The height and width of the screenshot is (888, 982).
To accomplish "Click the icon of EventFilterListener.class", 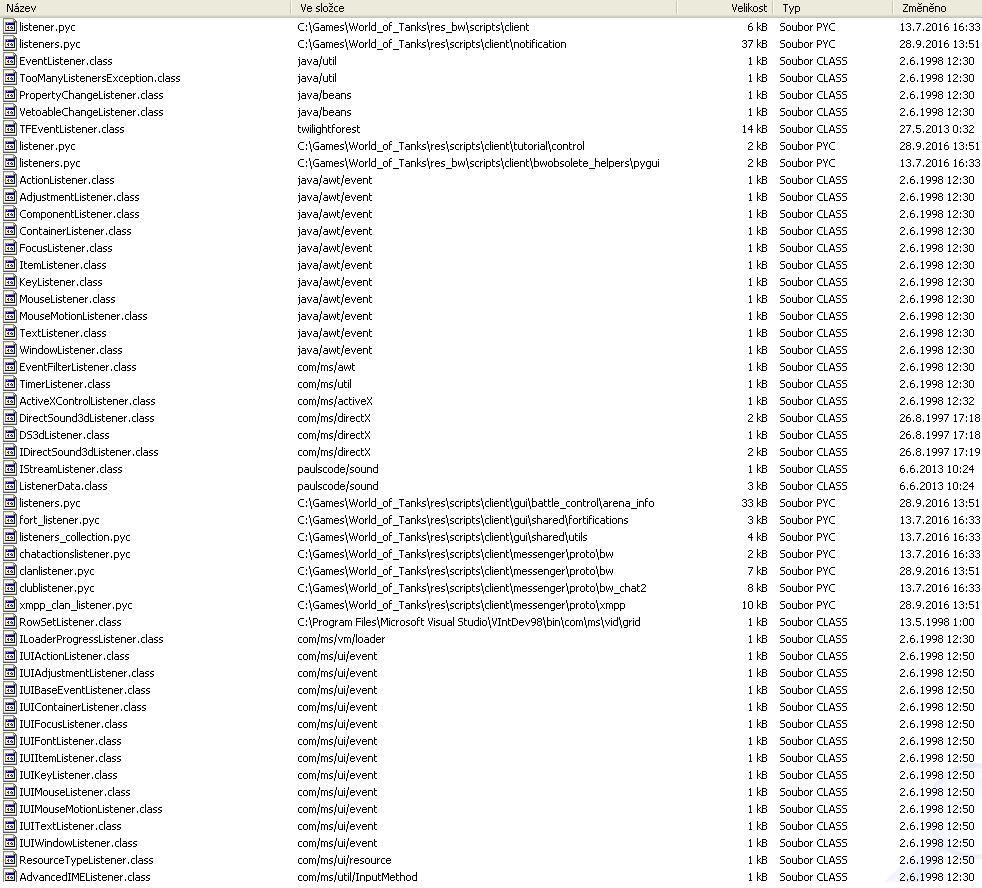I will click(x=9, y=366).
